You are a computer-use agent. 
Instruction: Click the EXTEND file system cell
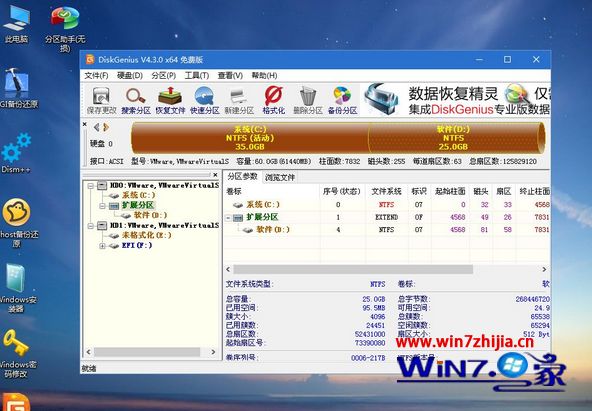click(386, 217)
